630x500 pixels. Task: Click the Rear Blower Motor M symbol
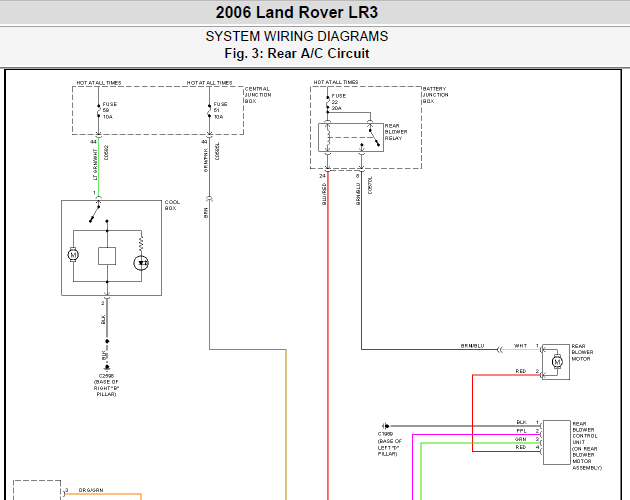point(557,362)
